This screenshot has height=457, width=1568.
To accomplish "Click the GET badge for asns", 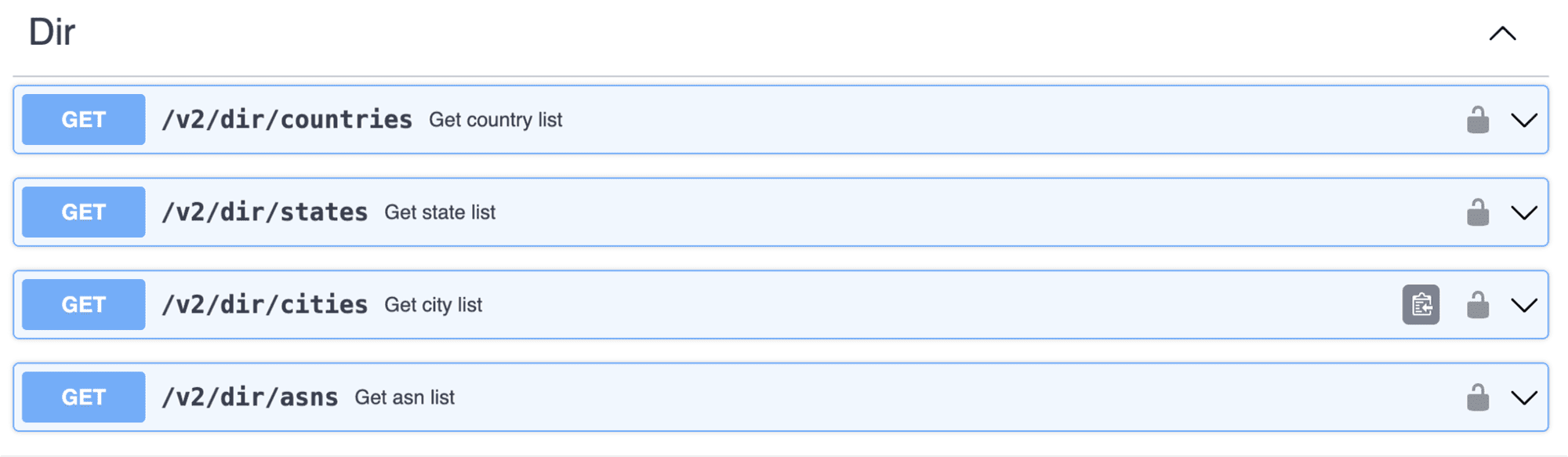I will coord(84,397).
